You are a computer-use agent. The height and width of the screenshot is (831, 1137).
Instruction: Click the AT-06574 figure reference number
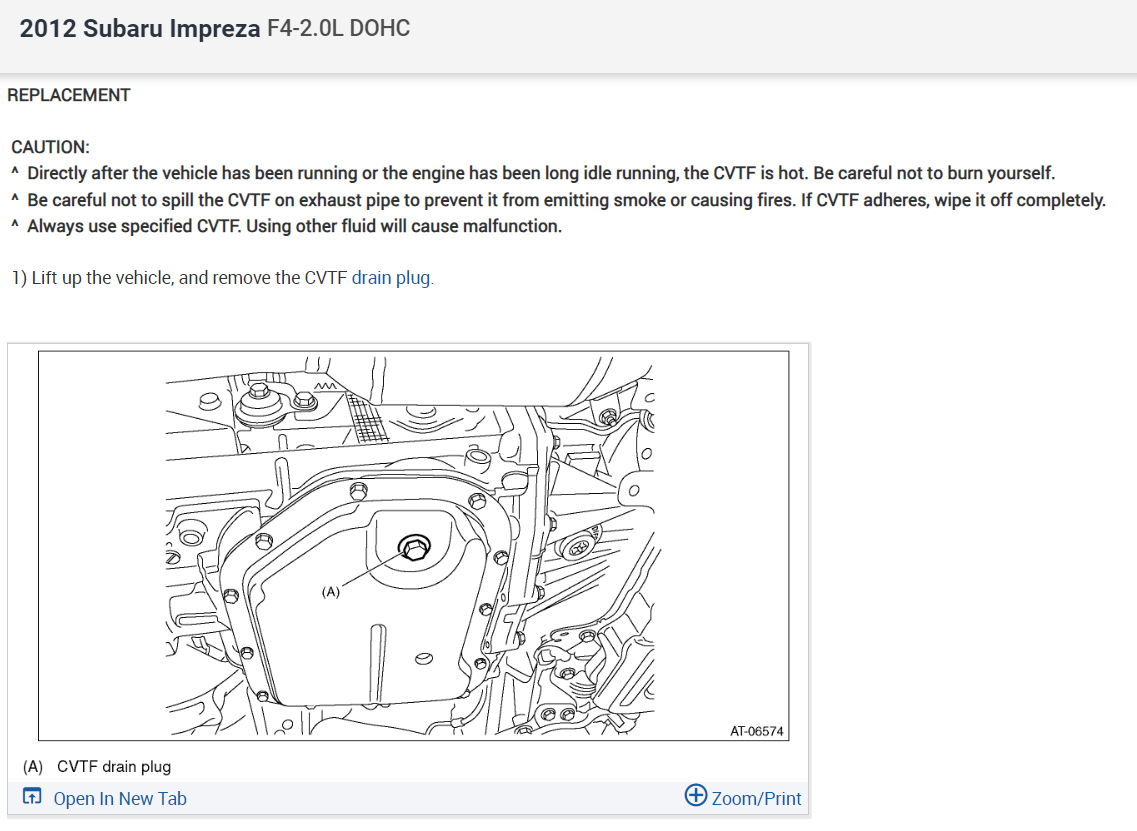pos(756,731)
